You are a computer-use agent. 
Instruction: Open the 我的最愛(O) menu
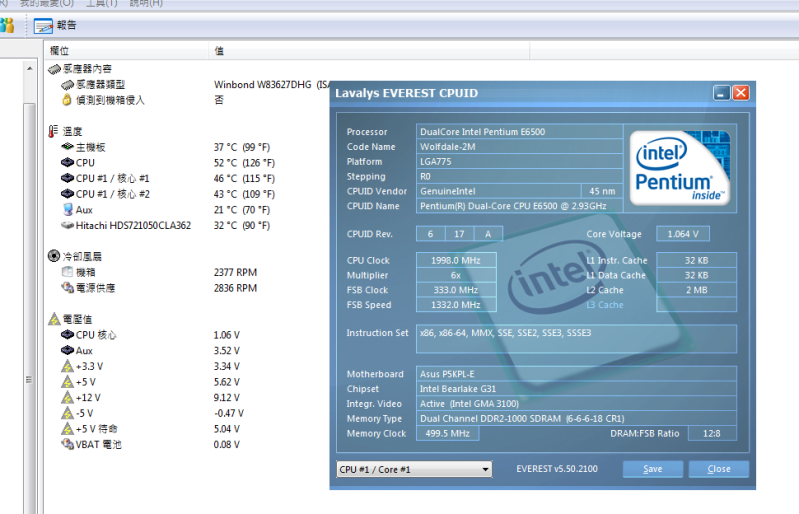(47, 3)
